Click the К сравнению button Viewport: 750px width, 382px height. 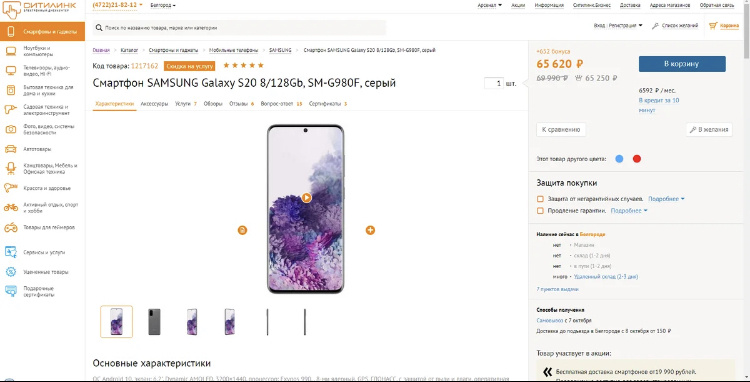pos(561,130)
